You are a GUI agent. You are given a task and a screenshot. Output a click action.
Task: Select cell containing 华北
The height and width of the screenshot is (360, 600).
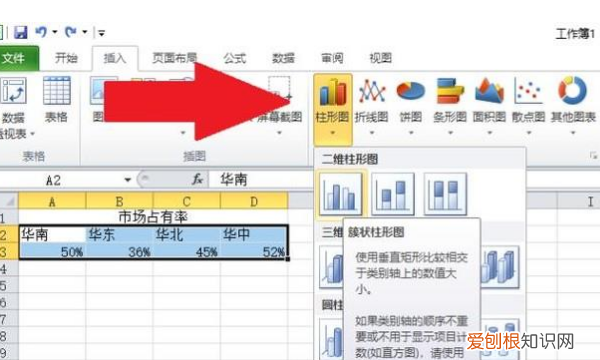click(187, 234)
